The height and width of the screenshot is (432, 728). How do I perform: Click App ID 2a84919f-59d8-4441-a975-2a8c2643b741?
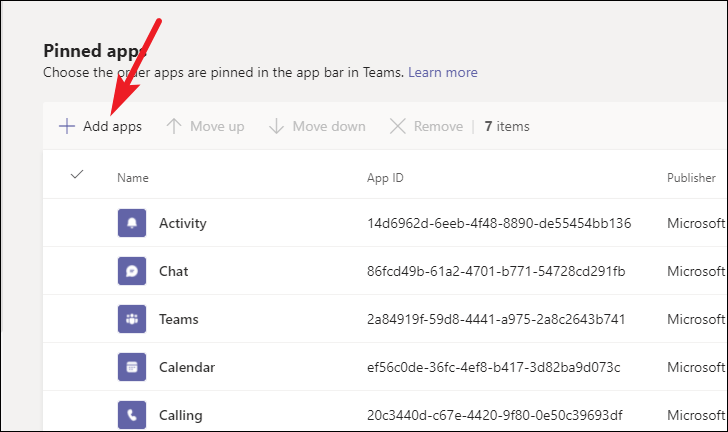pyautogui.click(x=496, y=319)
